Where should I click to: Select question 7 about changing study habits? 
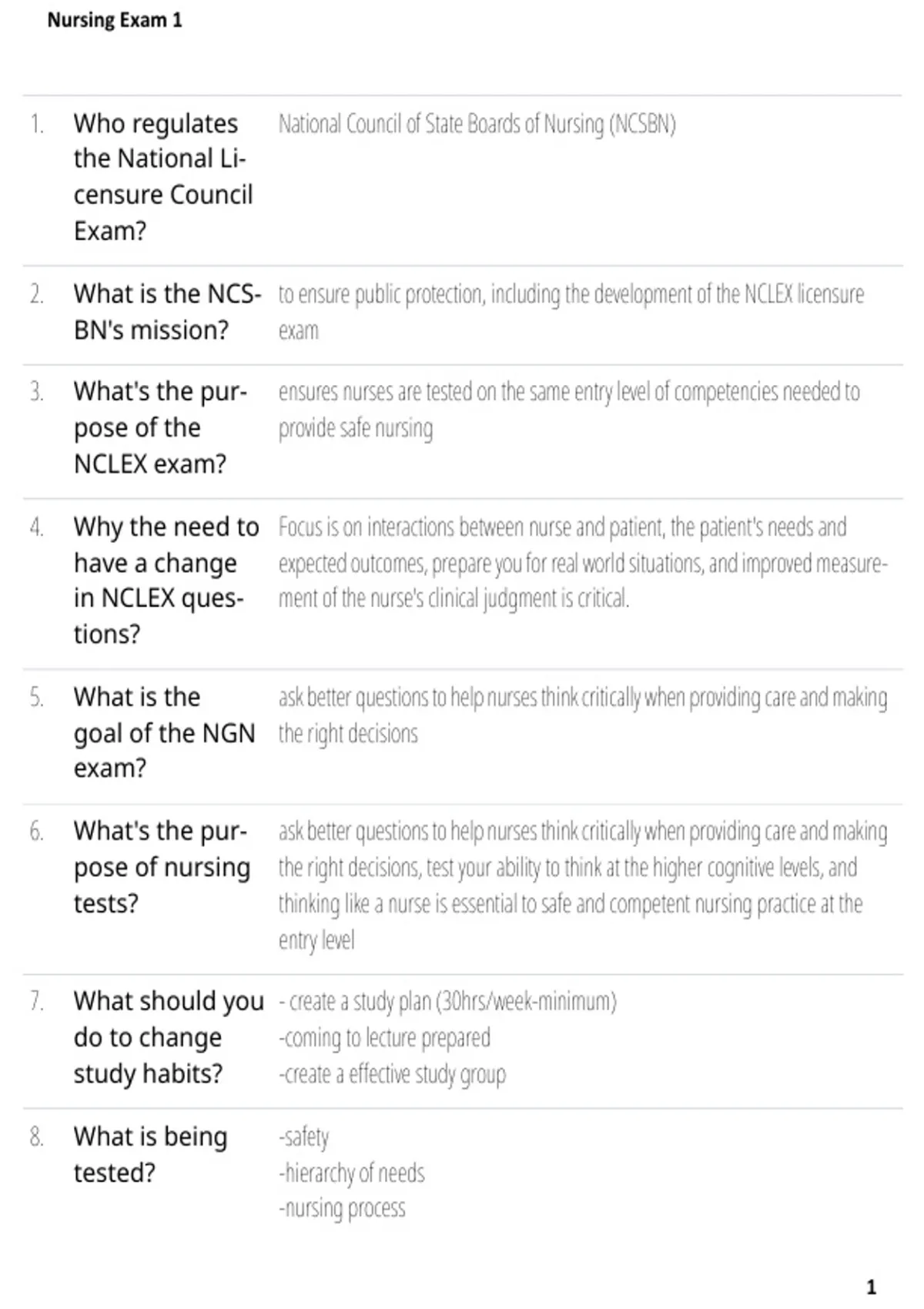pyautogui.click(x=169, y=1037)
